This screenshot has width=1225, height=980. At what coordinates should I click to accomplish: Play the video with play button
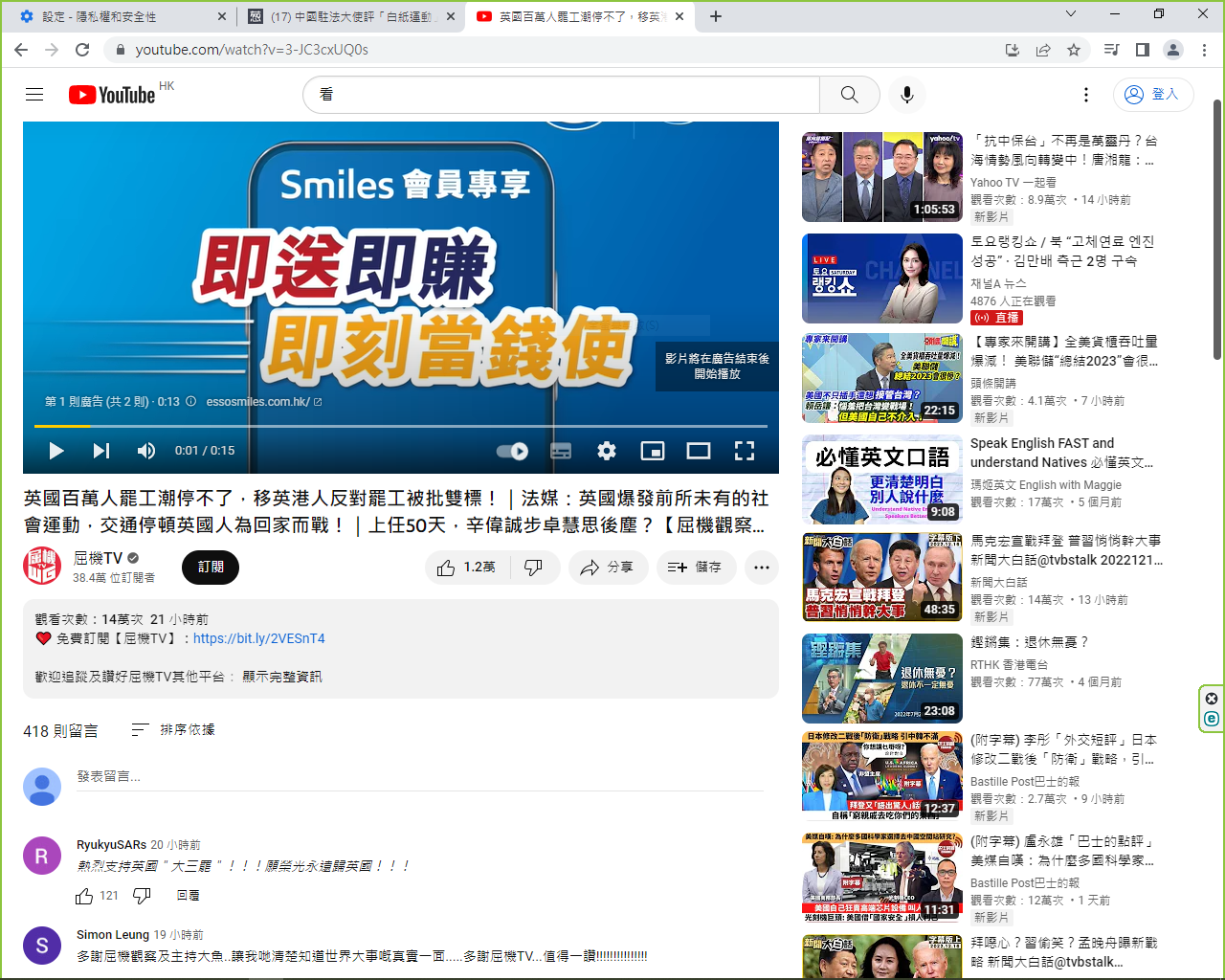click(x=56, y=451)
